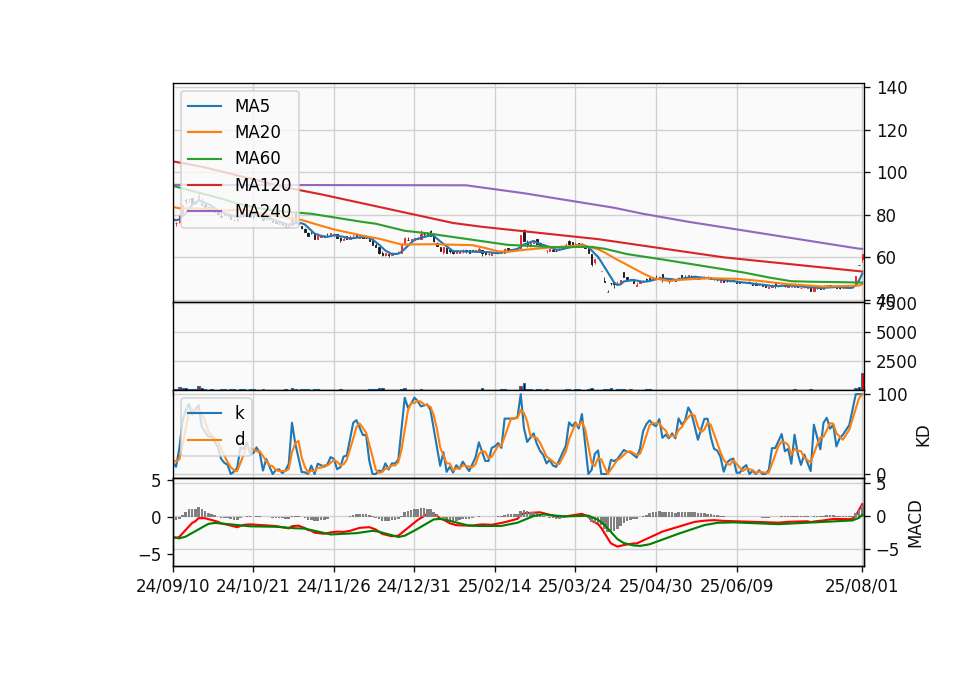Click the 120 price axis label
960x690 pixels.
(x=892, y=131)
